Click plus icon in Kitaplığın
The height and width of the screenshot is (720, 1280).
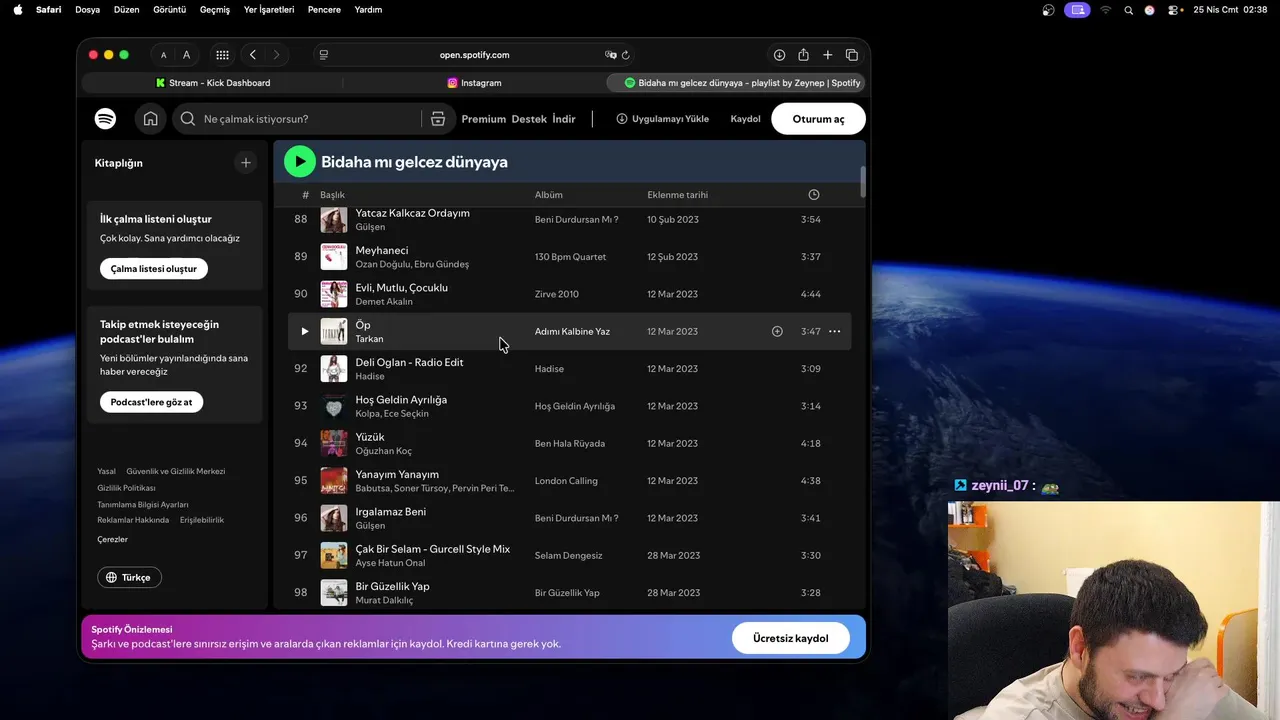[246, 163]
